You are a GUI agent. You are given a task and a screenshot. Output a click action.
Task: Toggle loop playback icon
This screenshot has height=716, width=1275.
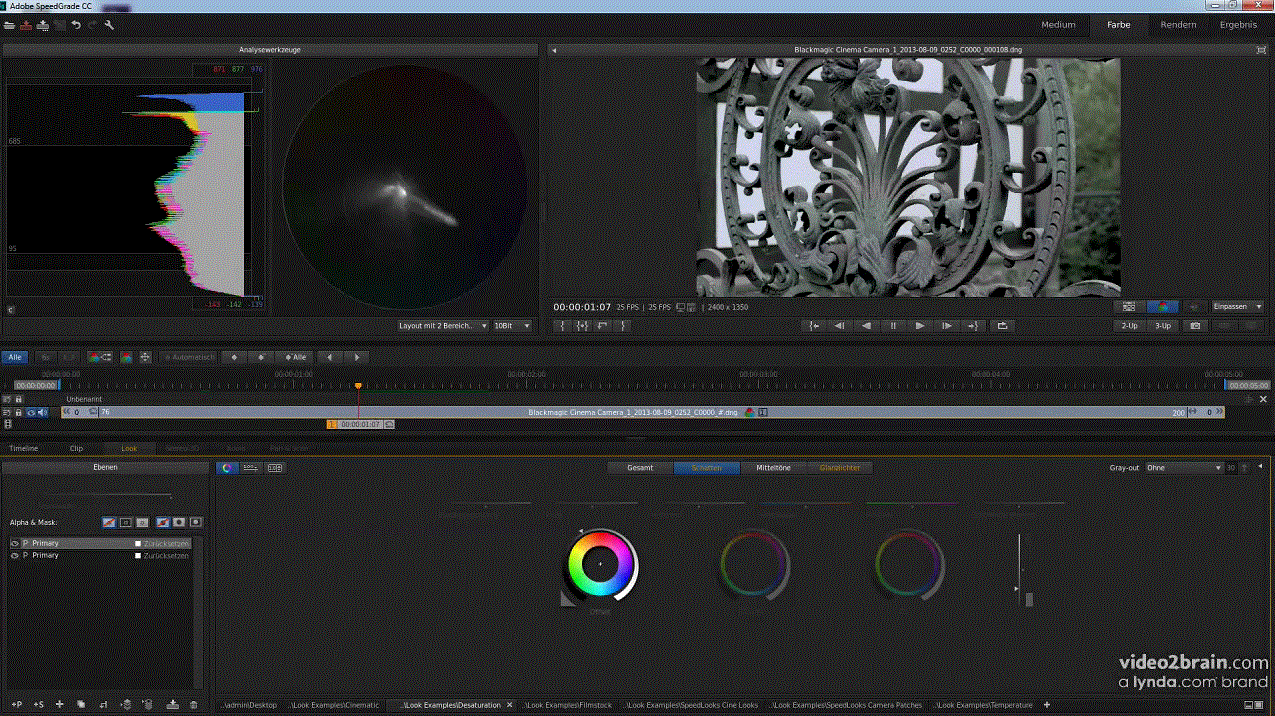pos(1002,326)
